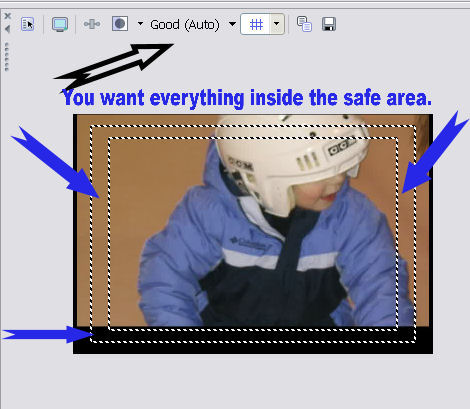Open the preview quality dropdown arrow
Image resolution: width=470 pixels, height=409 pixels.
pyautogui.click(x=232, y=24)
